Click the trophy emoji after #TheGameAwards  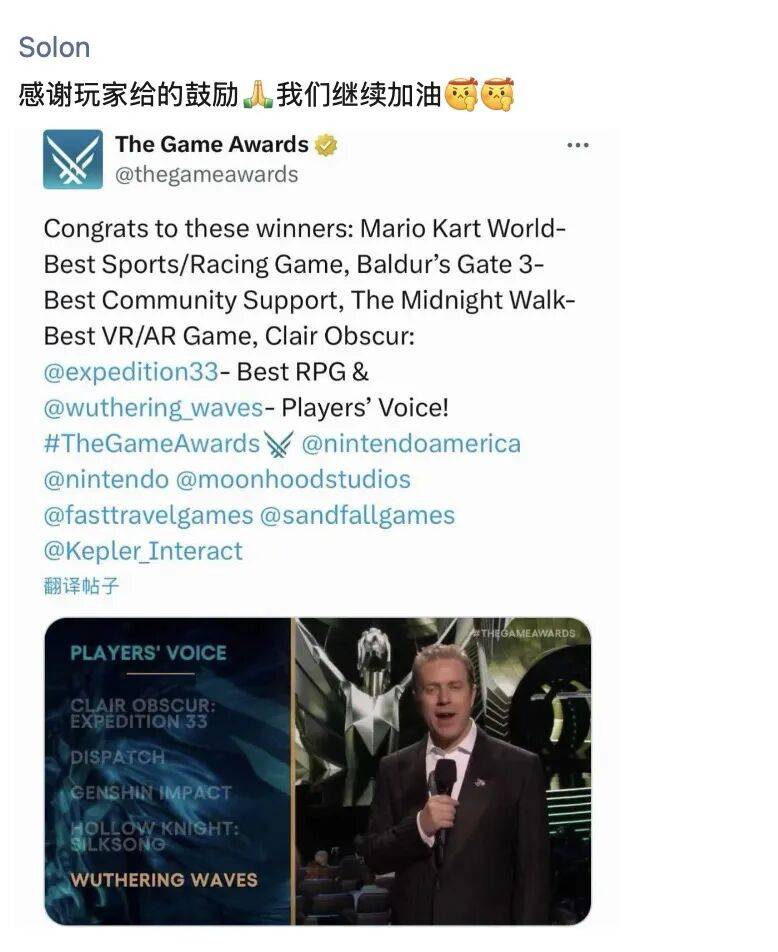(x=279, y=444)
